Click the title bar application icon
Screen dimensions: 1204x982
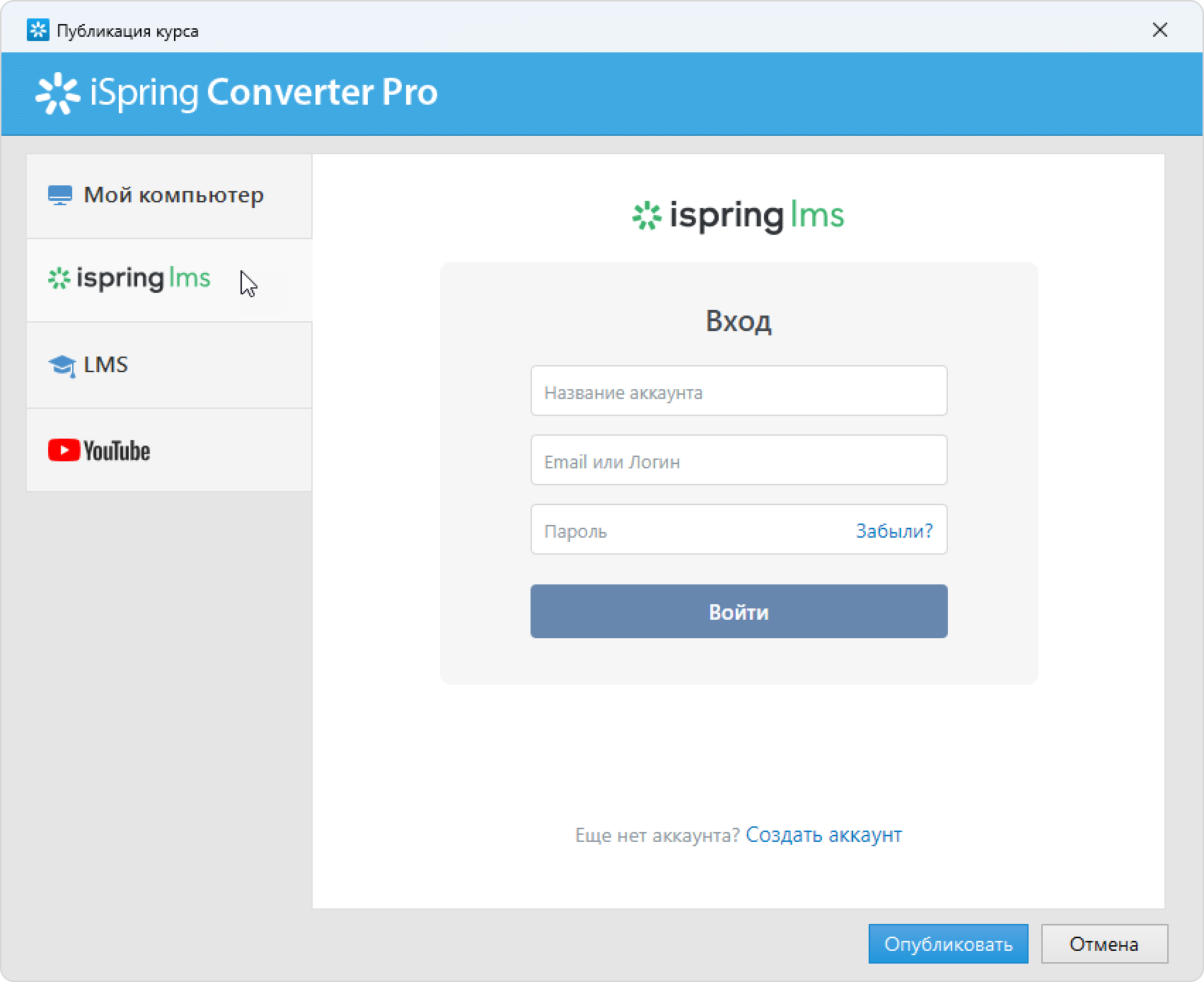pyautogui.click(x=37, y=30)
